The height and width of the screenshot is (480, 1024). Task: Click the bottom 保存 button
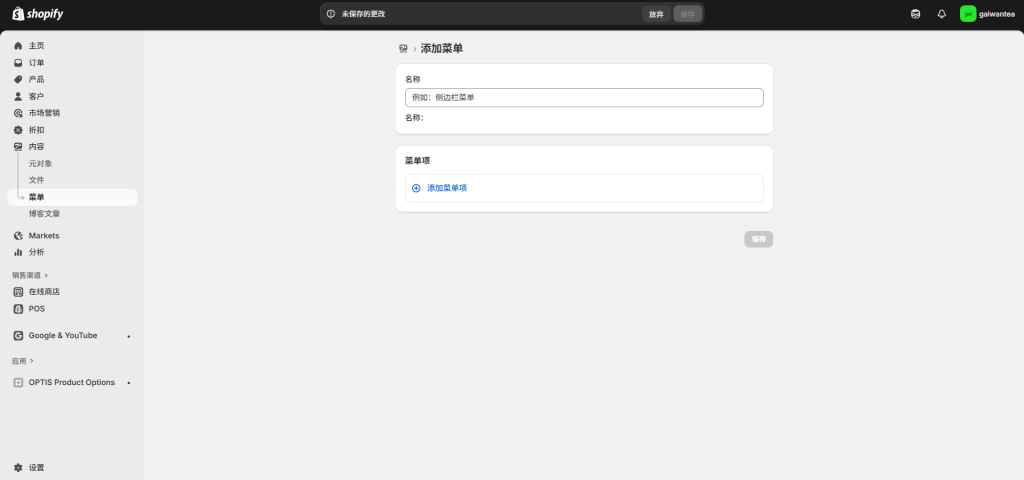[x=758, y=239]
